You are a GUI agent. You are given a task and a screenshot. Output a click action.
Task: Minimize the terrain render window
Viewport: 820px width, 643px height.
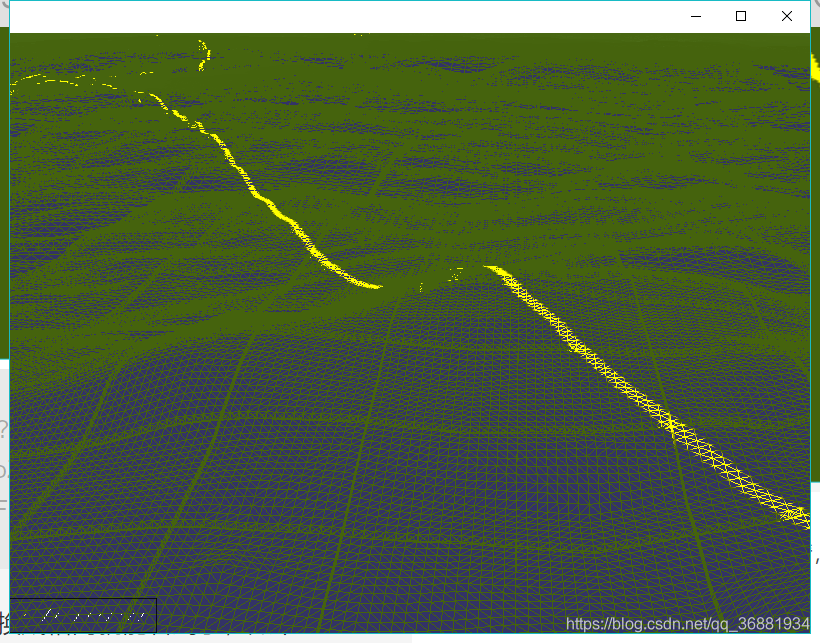click(x=696, y=16)
